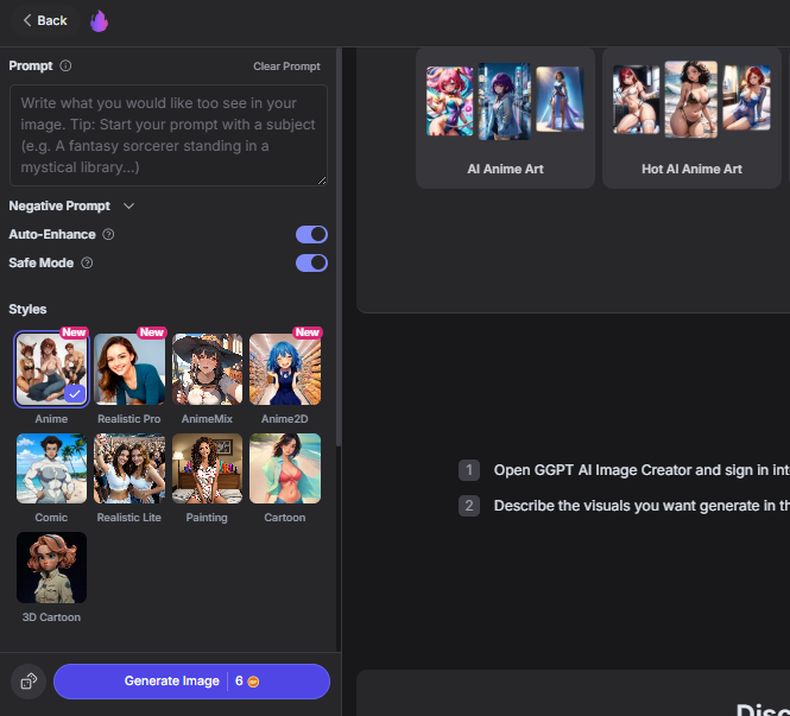Open the Hot AI Anime Art category card
The width and height of the screenshot is (790, 716).
pyautogui.click(x=691, y=118)
